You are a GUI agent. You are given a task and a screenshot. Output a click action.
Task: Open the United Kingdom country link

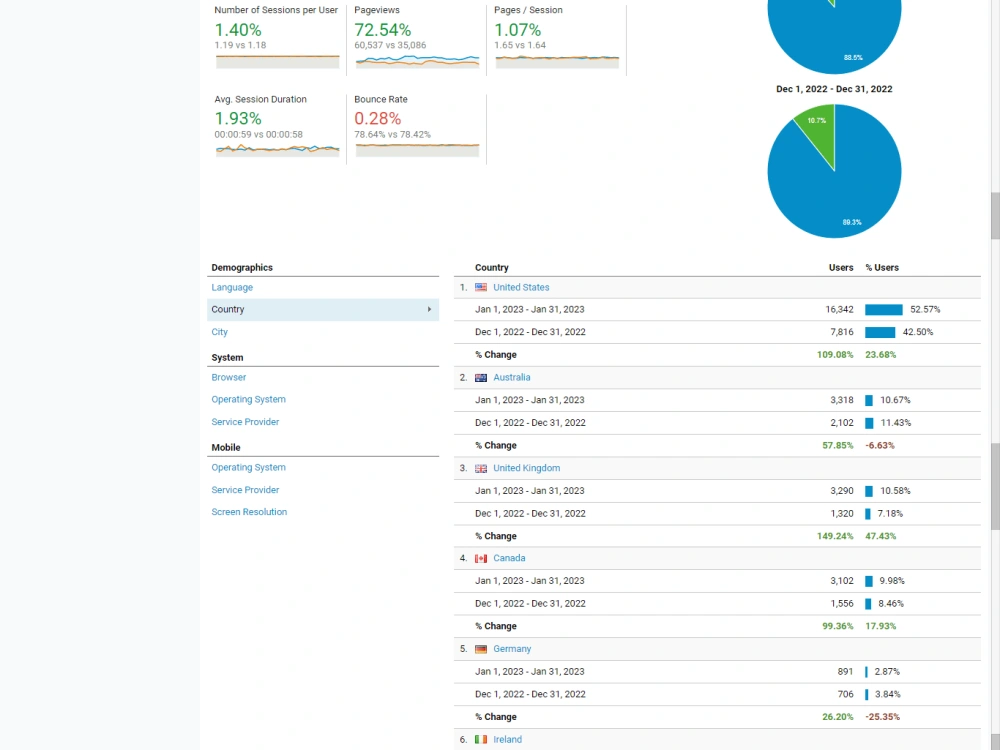527,468
